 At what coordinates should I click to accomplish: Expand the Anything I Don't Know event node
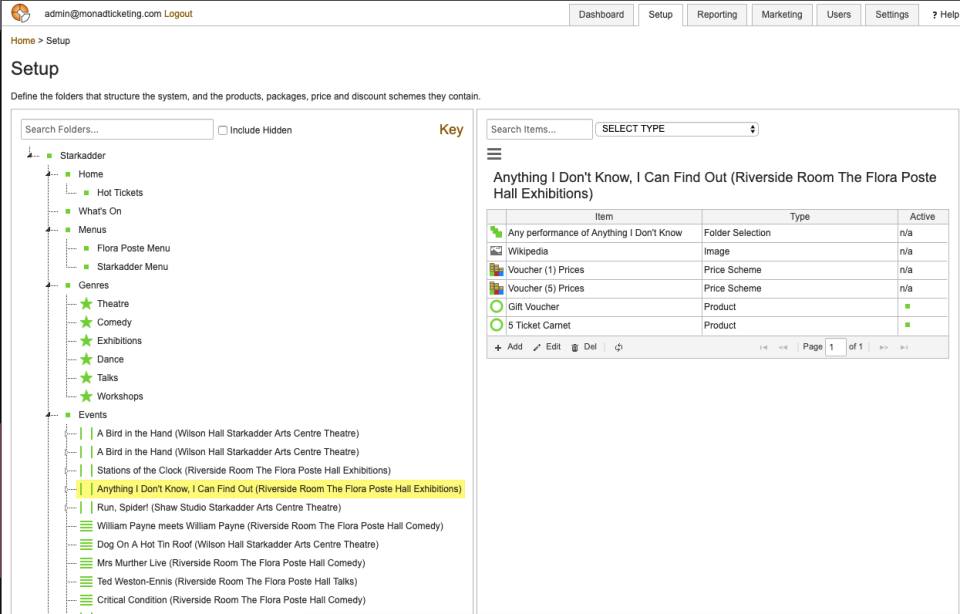[67, 489]
